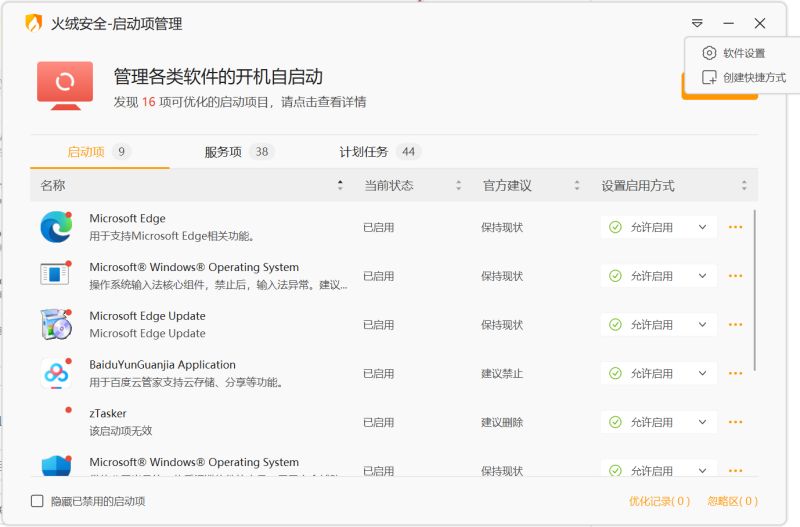Open more options for input method row
The width and height of the screenshot is (800, 527).
(735, 276)
